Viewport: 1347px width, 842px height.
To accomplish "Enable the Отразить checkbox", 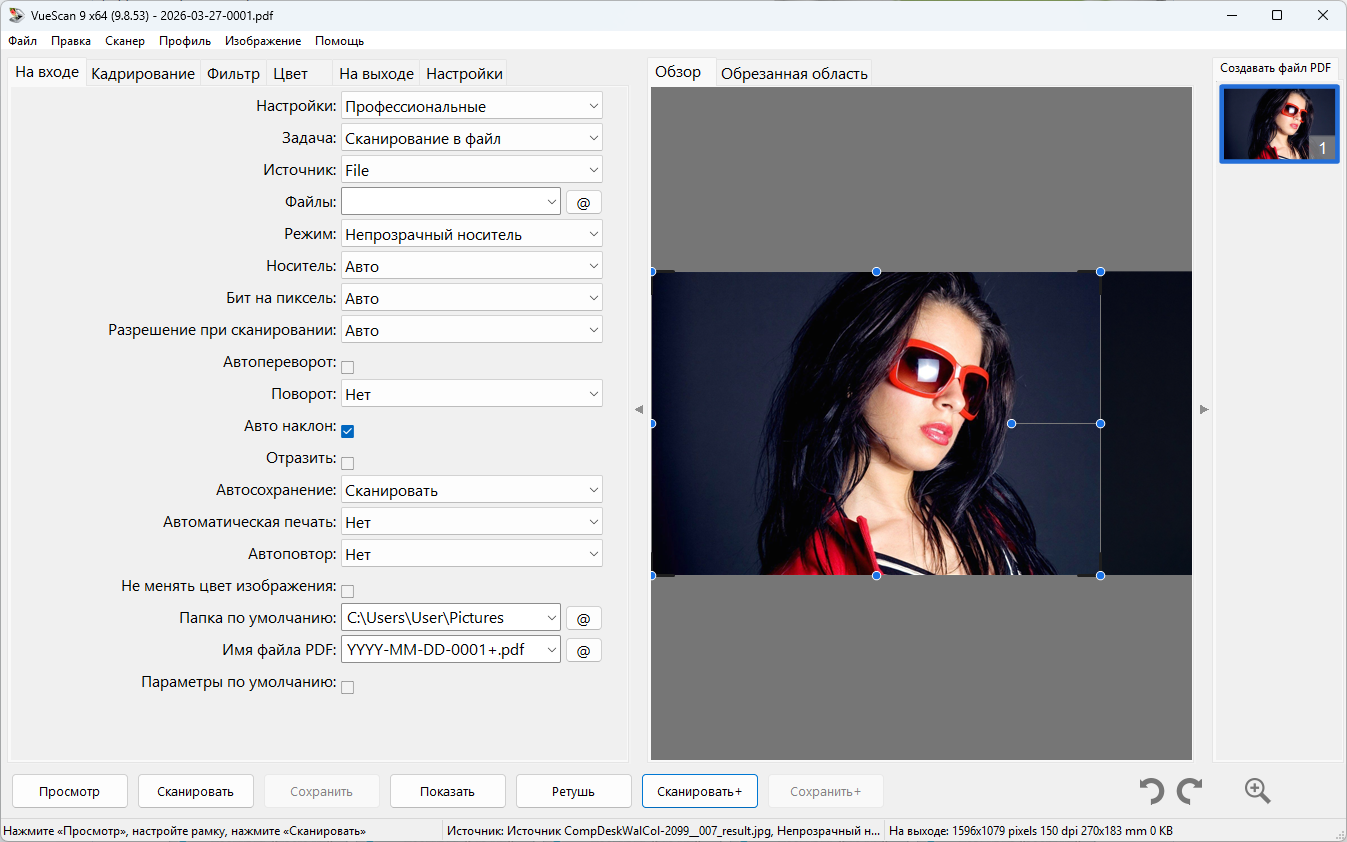I will coord(348,463).
